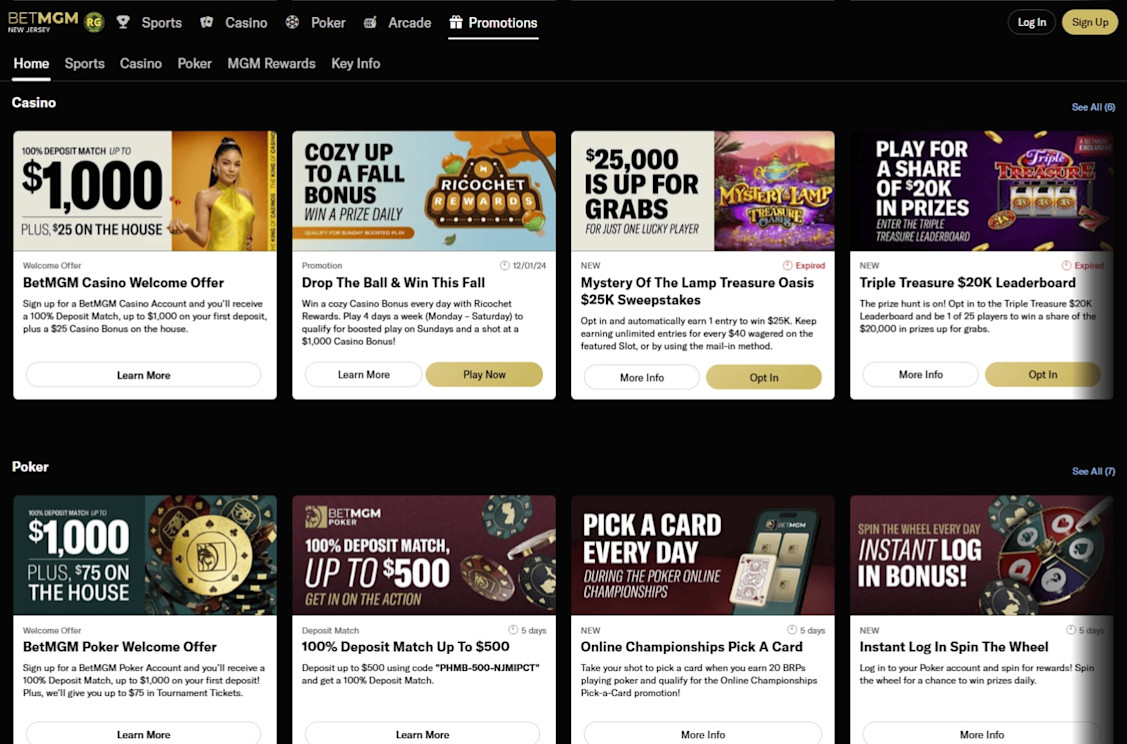Click 100% Deposit Match Up To $500 title
The image size is (1127, 744).
coord(405,647)
